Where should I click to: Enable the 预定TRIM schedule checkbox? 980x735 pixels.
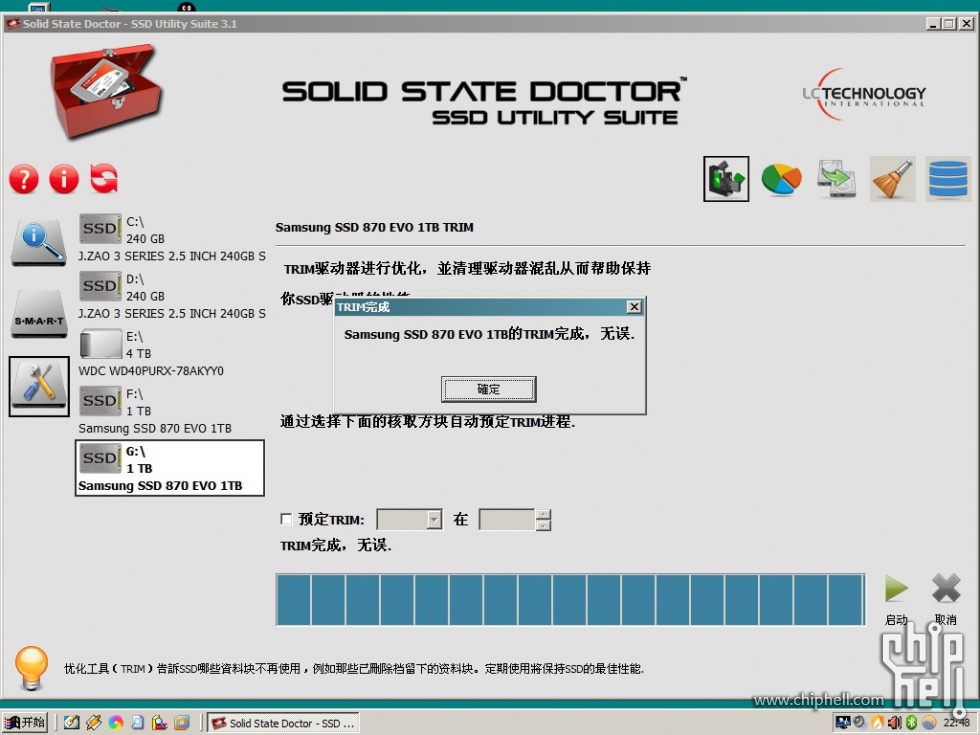pyautogui.click(x=286, y=519)
